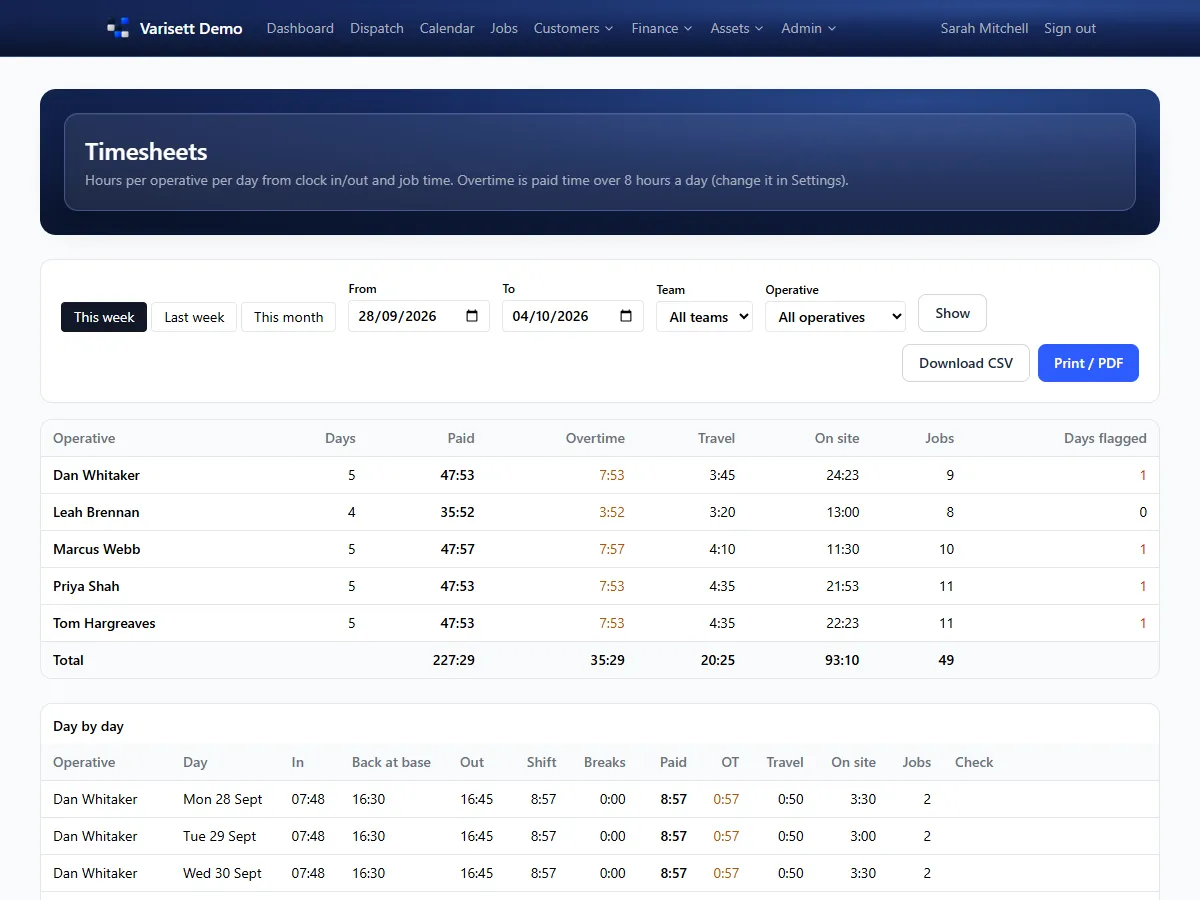This screenshot has height=900, width=1200.
Task: Click Leah Brennan's travel 3:20
Action: (x=722, y=512)
